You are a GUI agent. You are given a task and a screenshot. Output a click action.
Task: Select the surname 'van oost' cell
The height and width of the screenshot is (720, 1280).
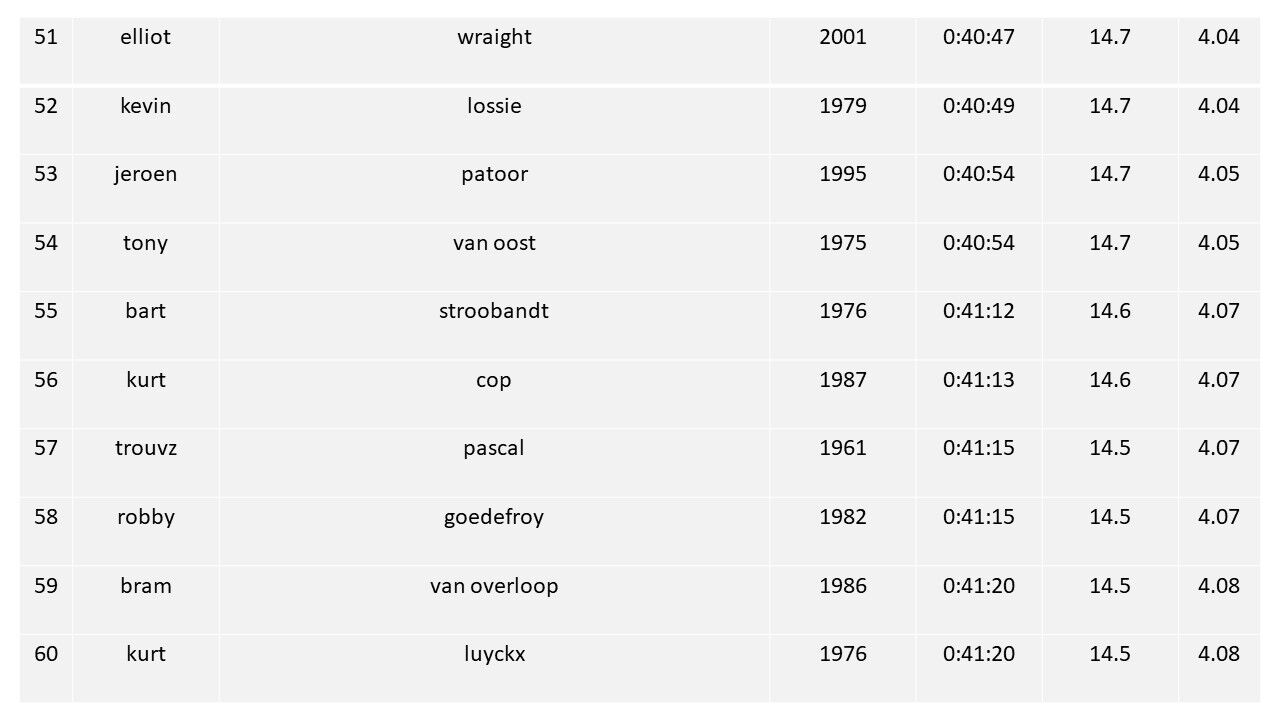pos(494,243)
